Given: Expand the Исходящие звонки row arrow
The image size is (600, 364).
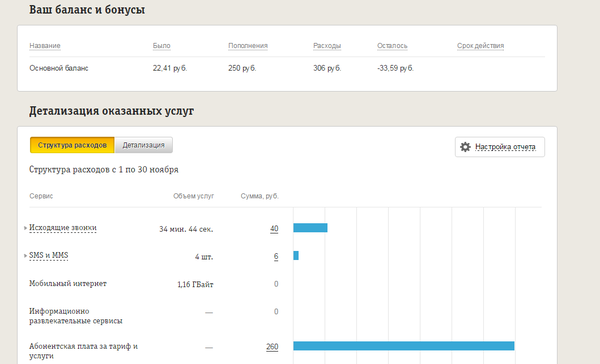Looking at the screenshot, I should click(x=25, y=228).
